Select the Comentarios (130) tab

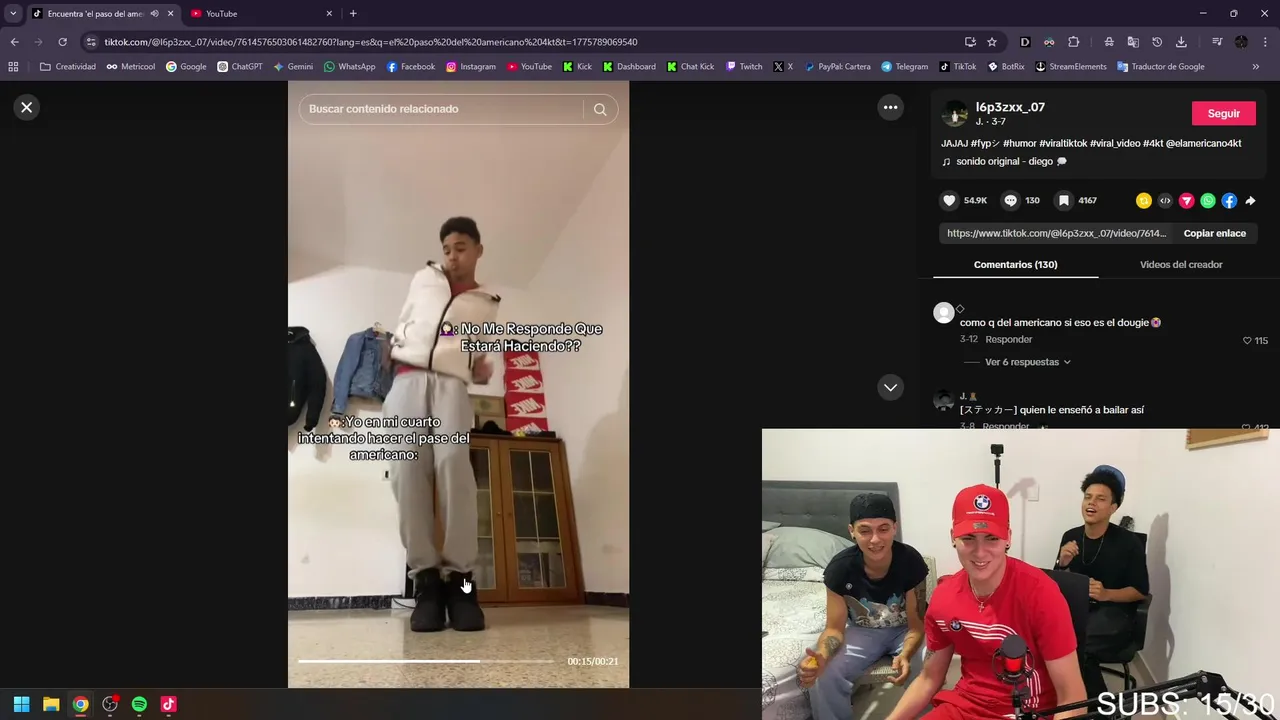point(1015,265)
